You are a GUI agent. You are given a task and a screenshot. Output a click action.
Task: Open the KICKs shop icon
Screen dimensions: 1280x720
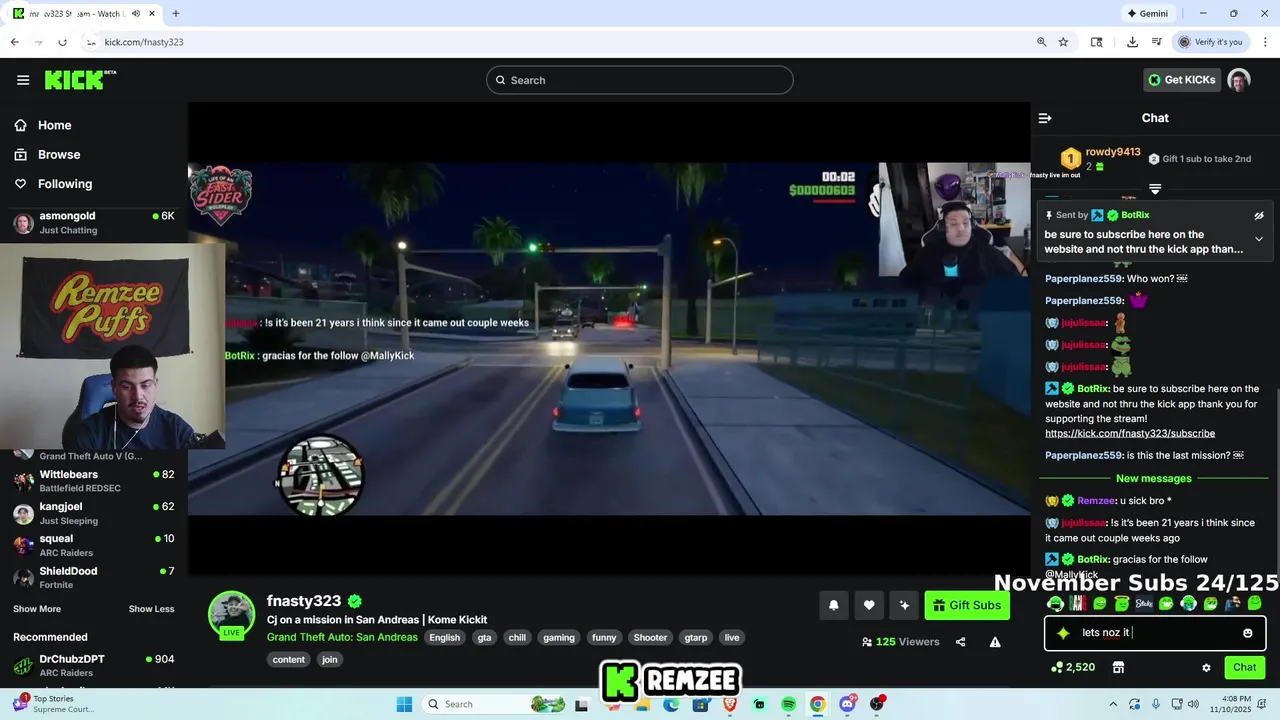tap(1118, 667)
